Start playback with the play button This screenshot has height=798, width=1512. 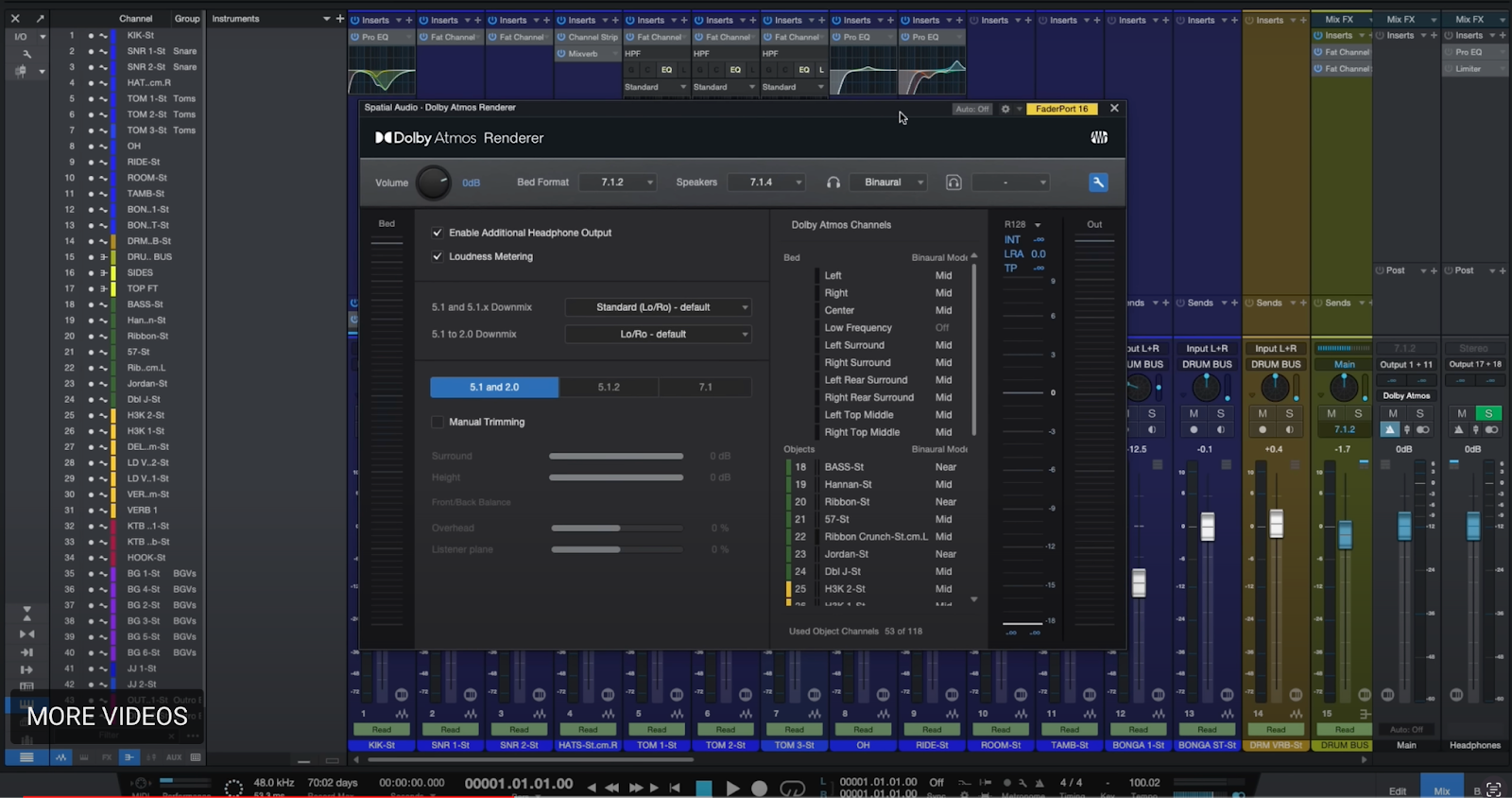(732, 788)
